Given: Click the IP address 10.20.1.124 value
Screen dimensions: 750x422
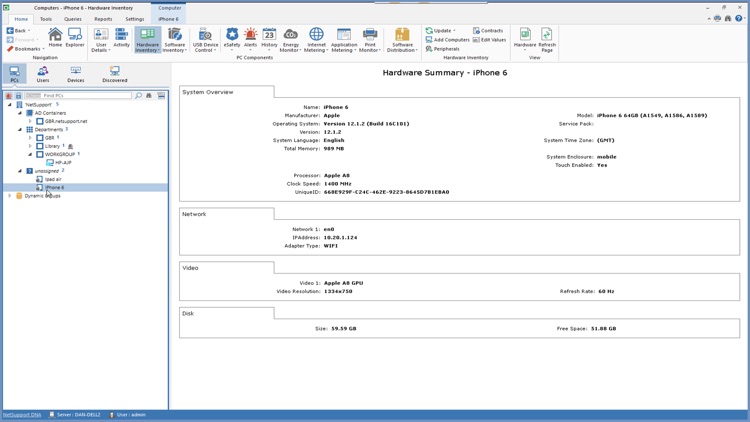Looking at the screenshot, I should click(341, 237).
